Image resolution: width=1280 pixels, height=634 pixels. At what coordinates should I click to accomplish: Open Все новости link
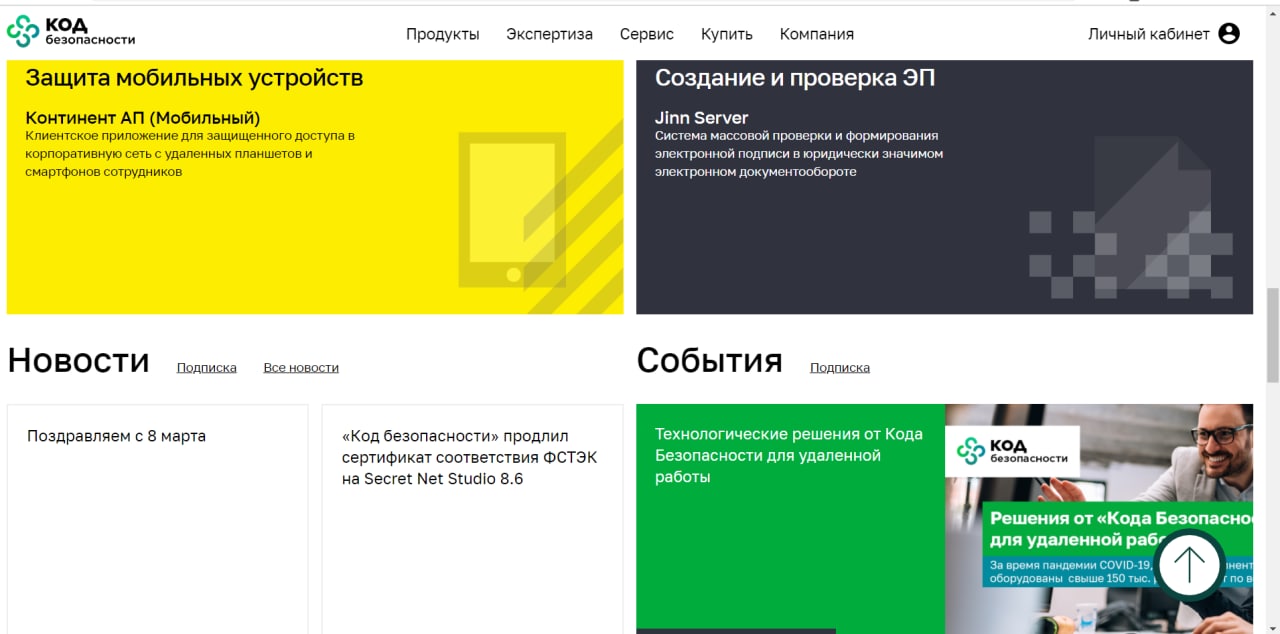click(x=301, y=367)
